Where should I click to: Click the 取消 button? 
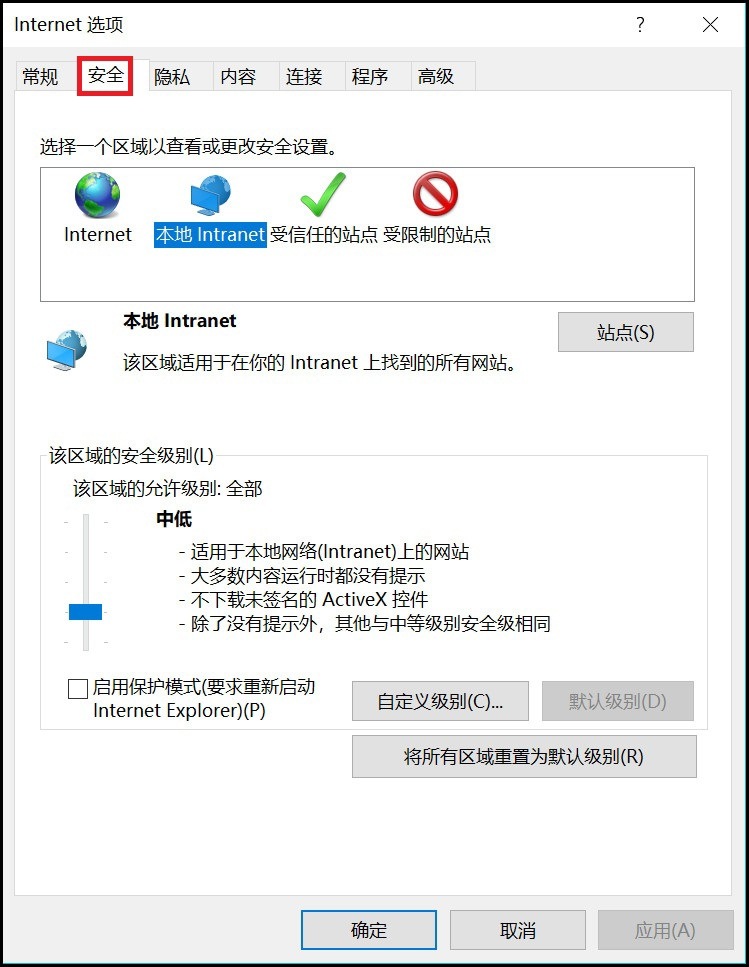(518, 930)
